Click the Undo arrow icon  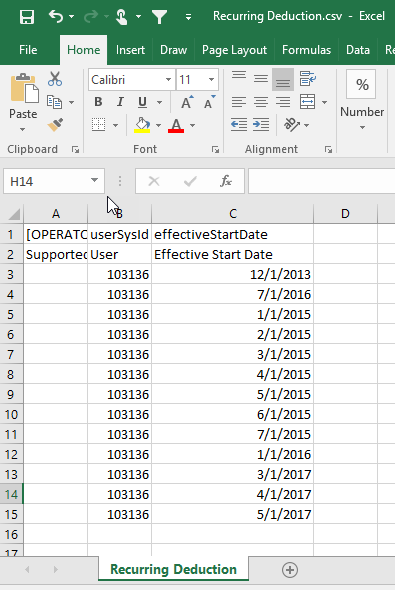[x=56, y=17]
